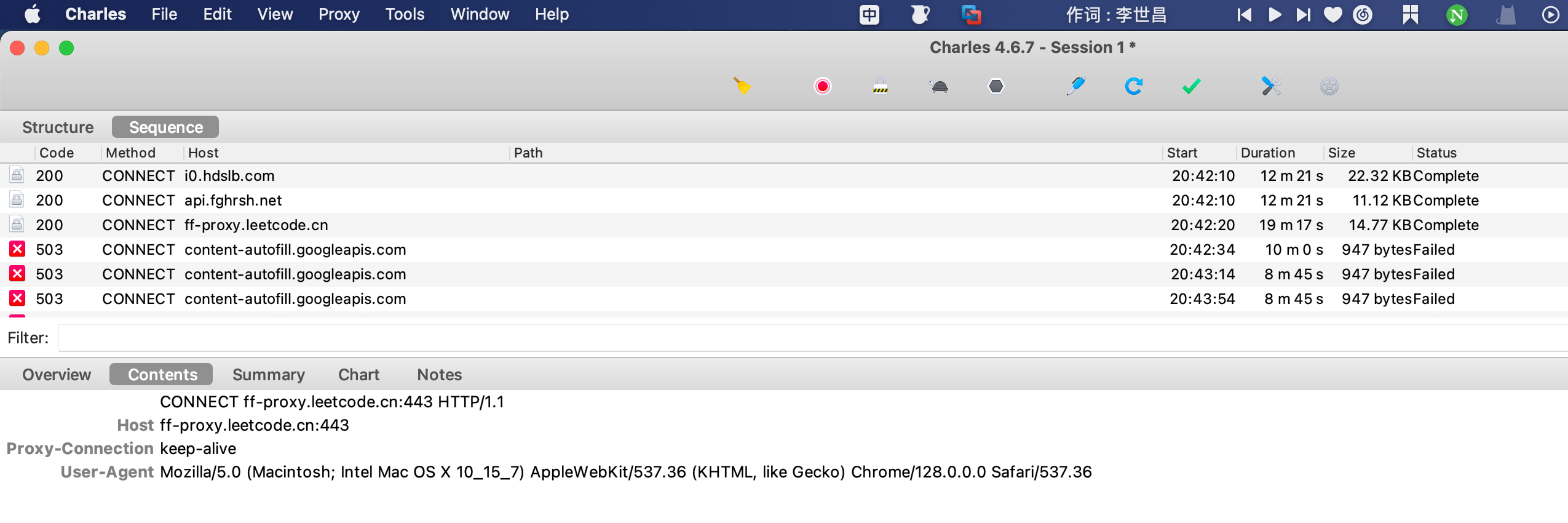The image size is (1568, 523).
Task: Select the Contents tab
Action: point(162,375)
